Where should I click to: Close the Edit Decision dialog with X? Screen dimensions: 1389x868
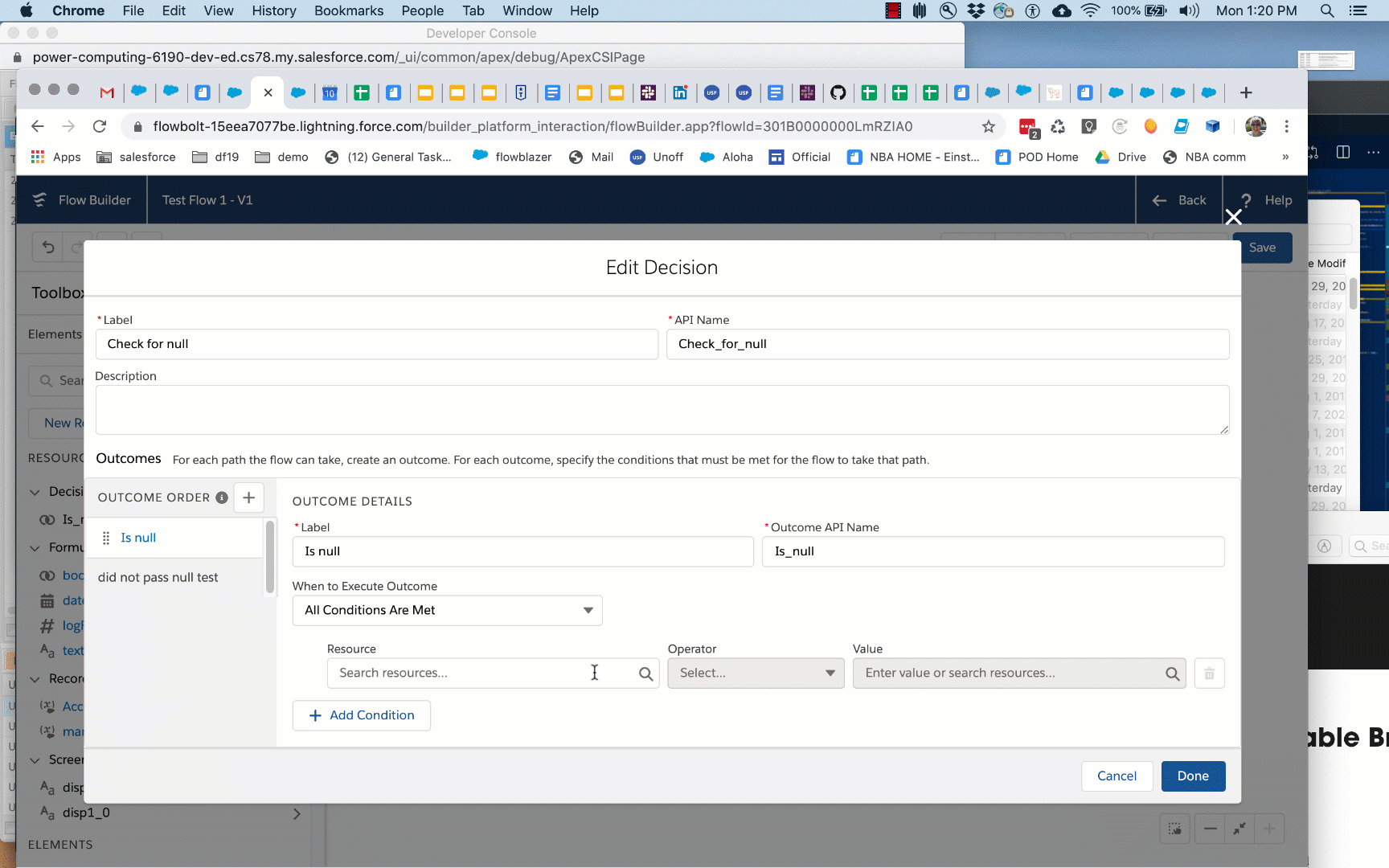(1233, 217)
